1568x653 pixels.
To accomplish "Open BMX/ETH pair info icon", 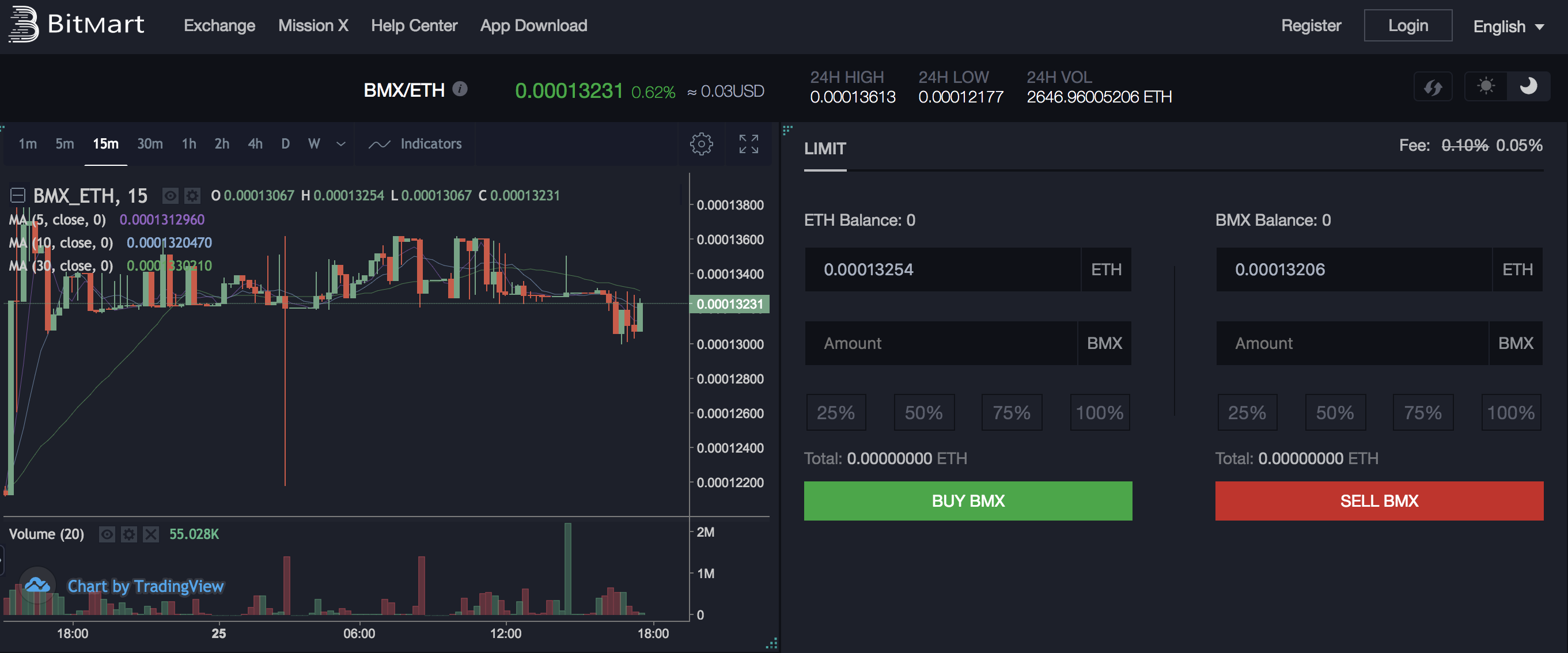I will pyautogui.click(x=460, y=89).
